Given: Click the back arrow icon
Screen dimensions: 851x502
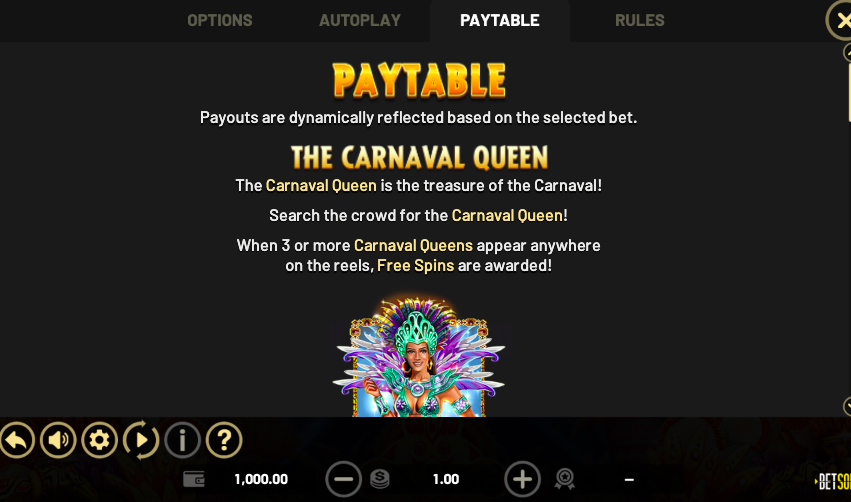Looking at the screenshot, I should pyautogui.click(x=17, y=440).
